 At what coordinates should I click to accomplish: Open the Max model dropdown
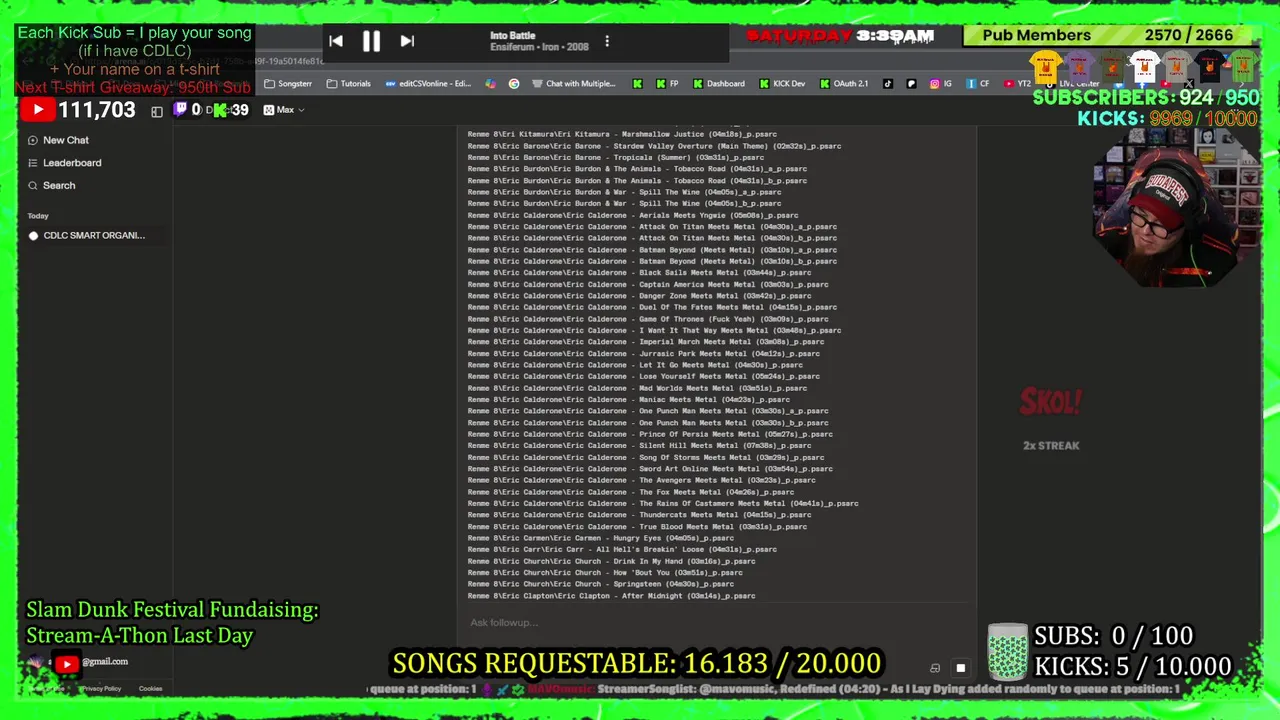(284, 110)
